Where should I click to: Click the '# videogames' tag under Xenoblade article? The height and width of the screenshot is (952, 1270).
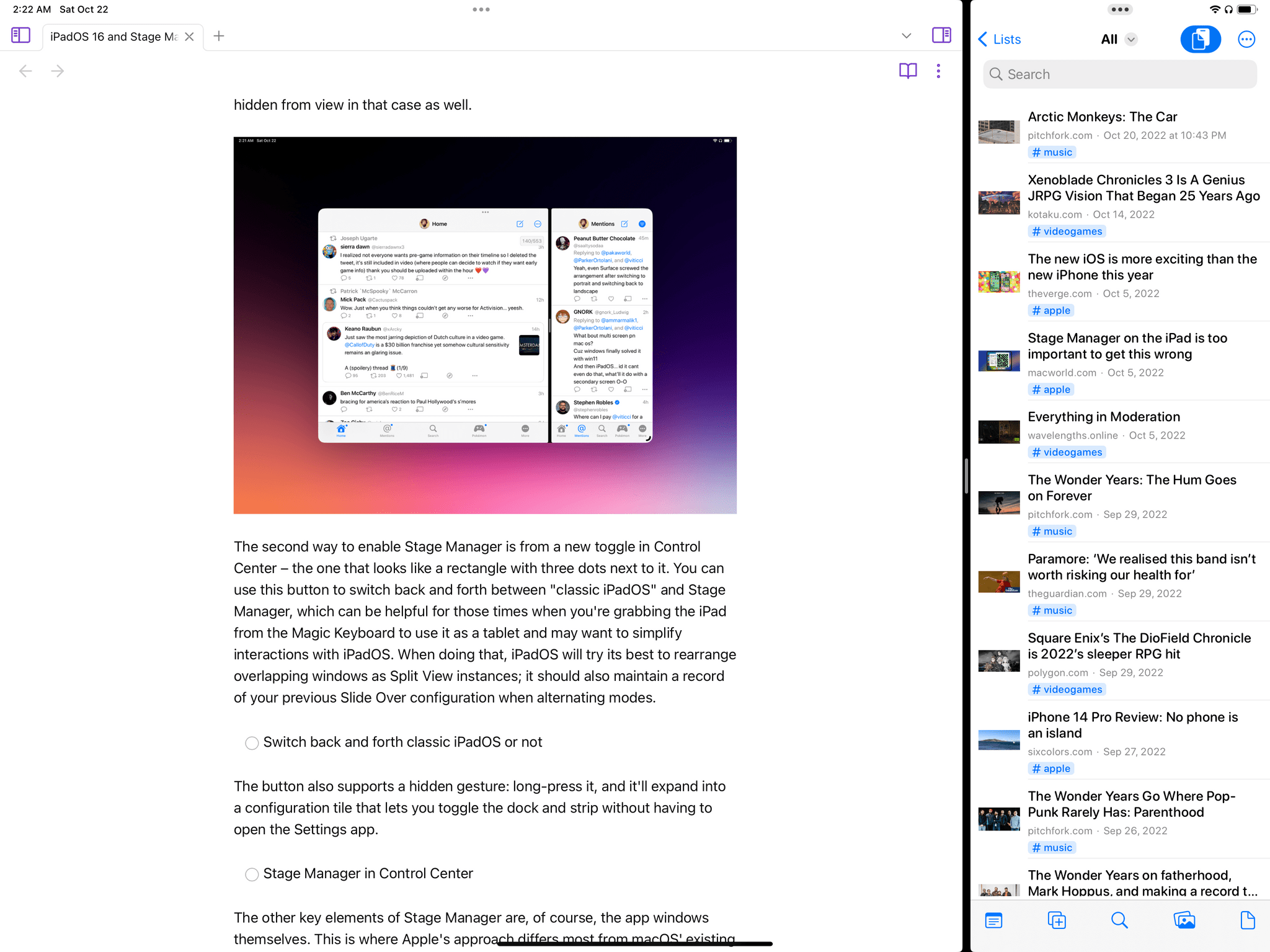tap(1067, 231)
